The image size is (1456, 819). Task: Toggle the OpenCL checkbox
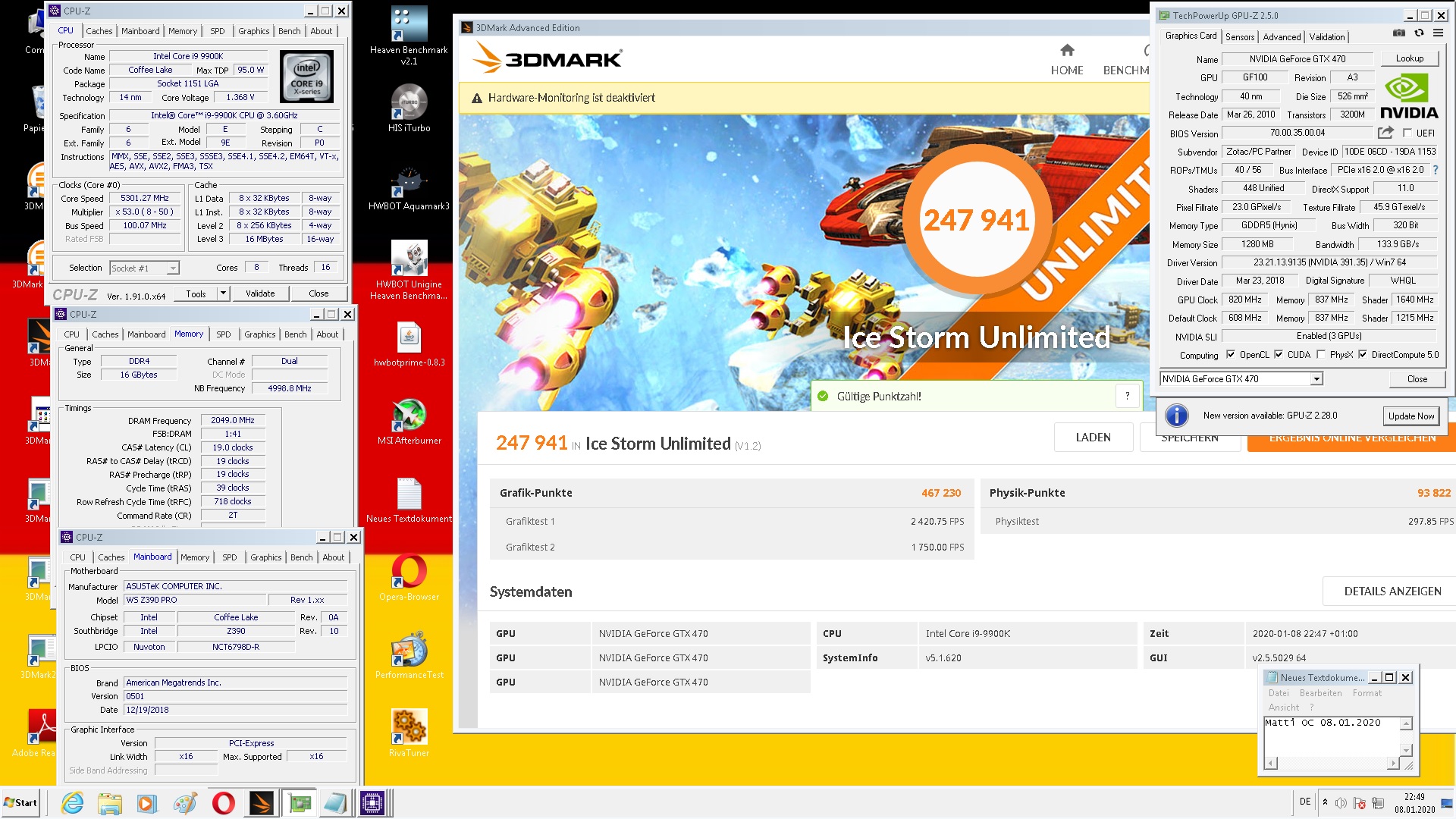[x=1231, y=355]
